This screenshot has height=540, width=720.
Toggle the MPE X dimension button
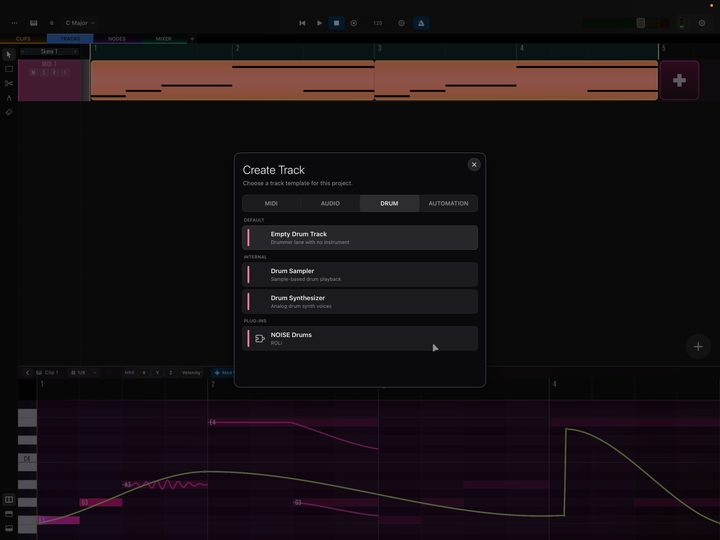coord(144,372)
